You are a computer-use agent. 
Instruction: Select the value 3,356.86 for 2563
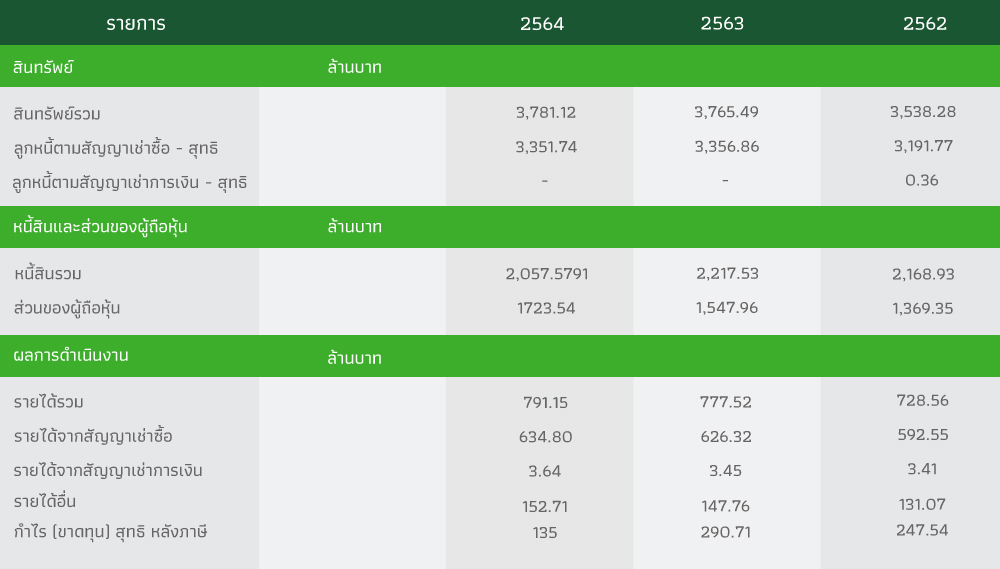(726, 147)
